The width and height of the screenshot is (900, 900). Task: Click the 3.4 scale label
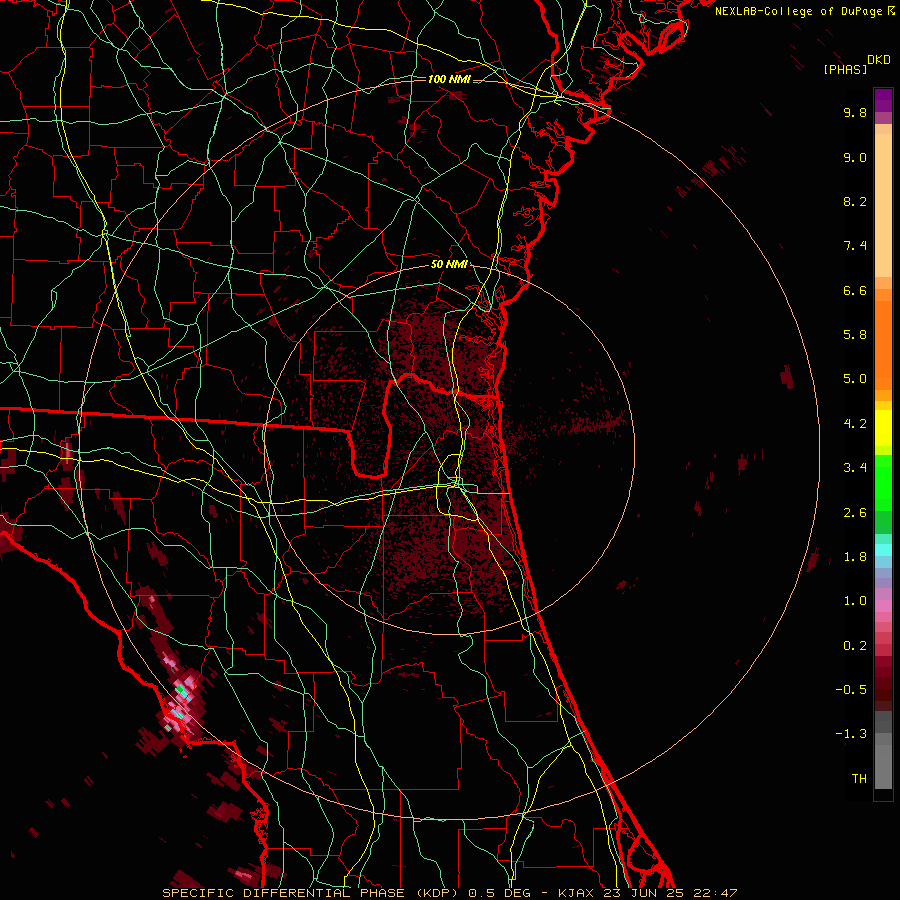click(855, 468)
